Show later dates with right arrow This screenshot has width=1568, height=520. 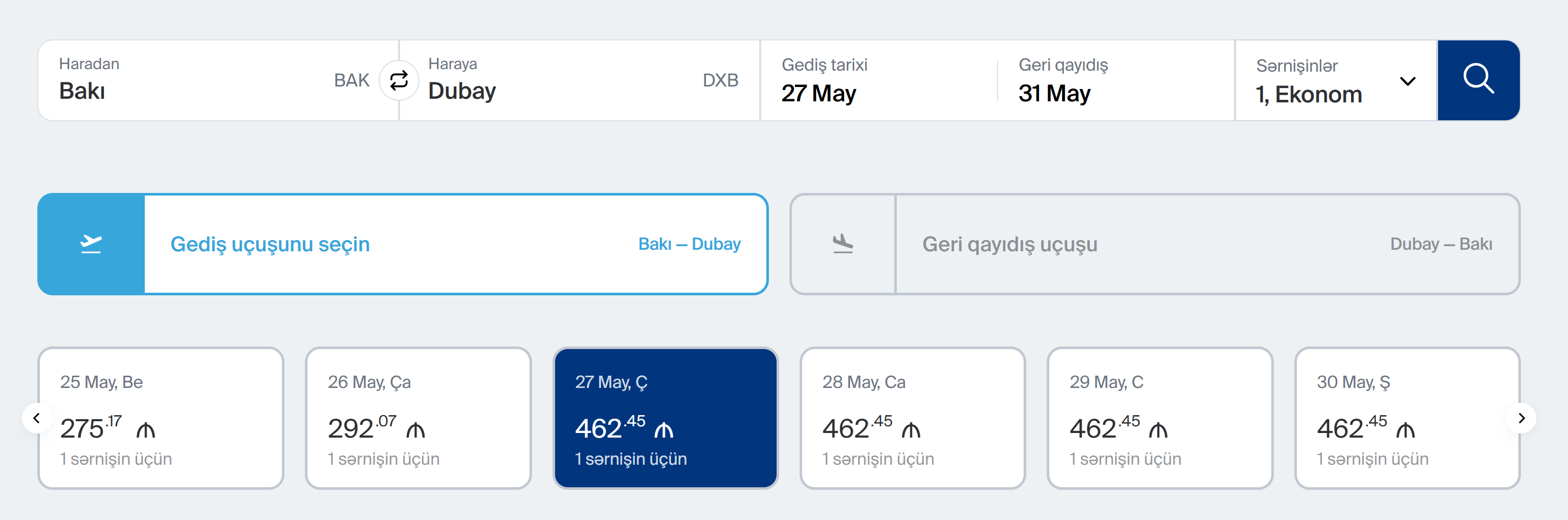1521,418
